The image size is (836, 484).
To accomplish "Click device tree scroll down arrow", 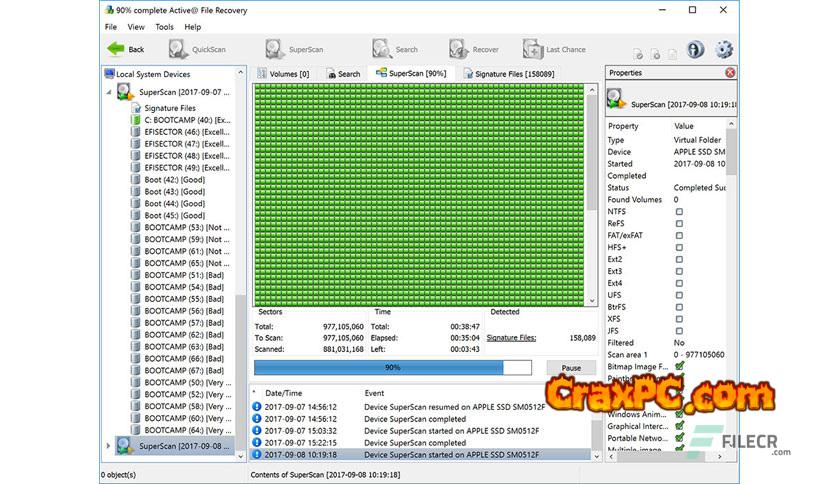I will [240, 457].
